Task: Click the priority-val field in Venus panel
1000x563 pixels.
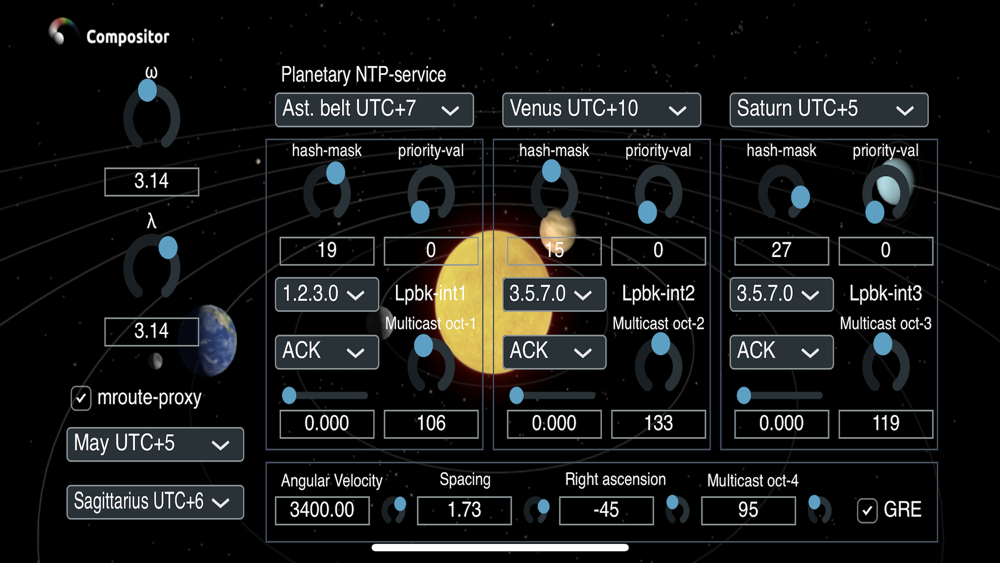Action: 658,251
